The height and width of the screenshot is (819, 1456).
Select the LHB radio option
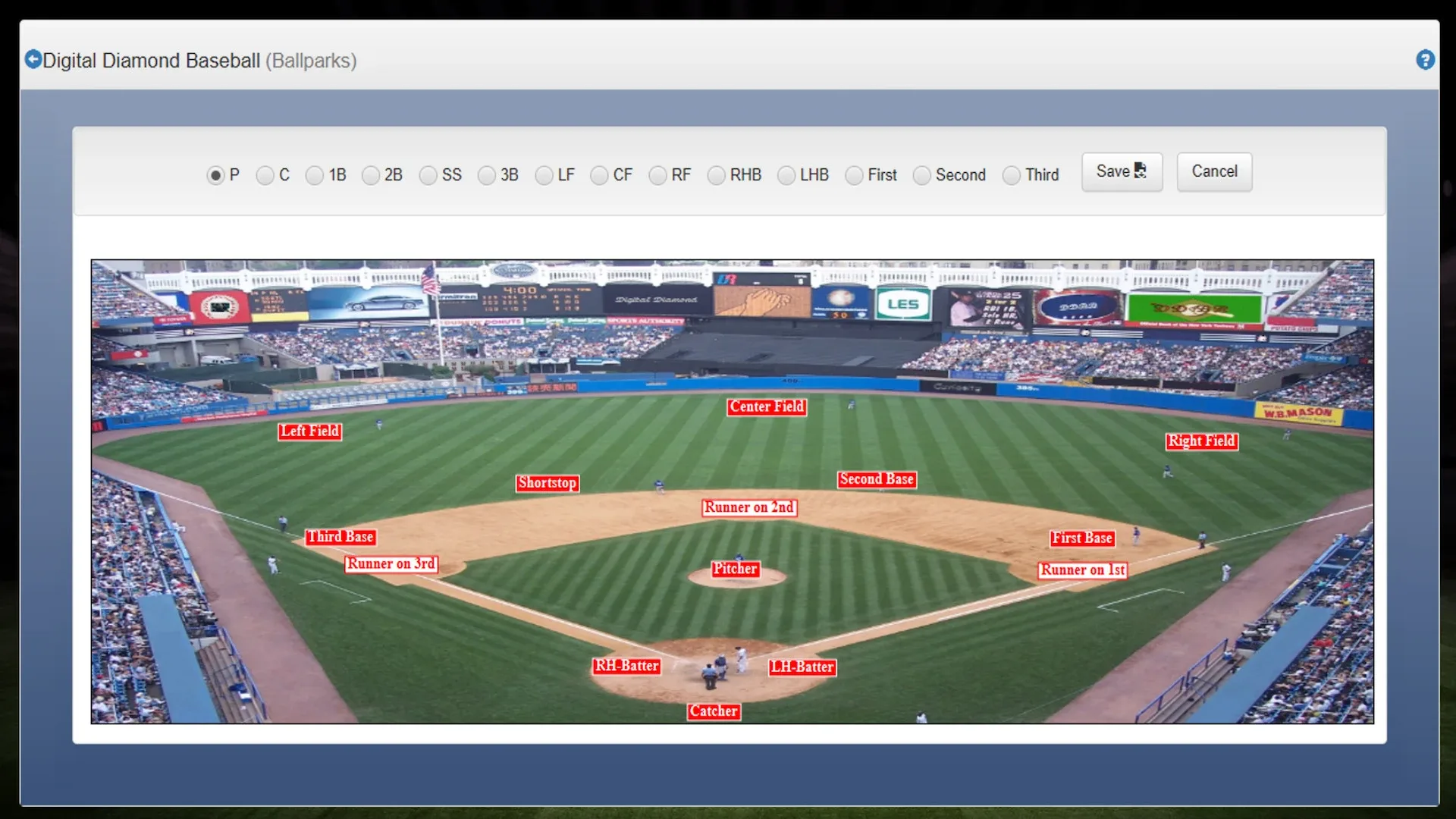[x=786, y=176]
